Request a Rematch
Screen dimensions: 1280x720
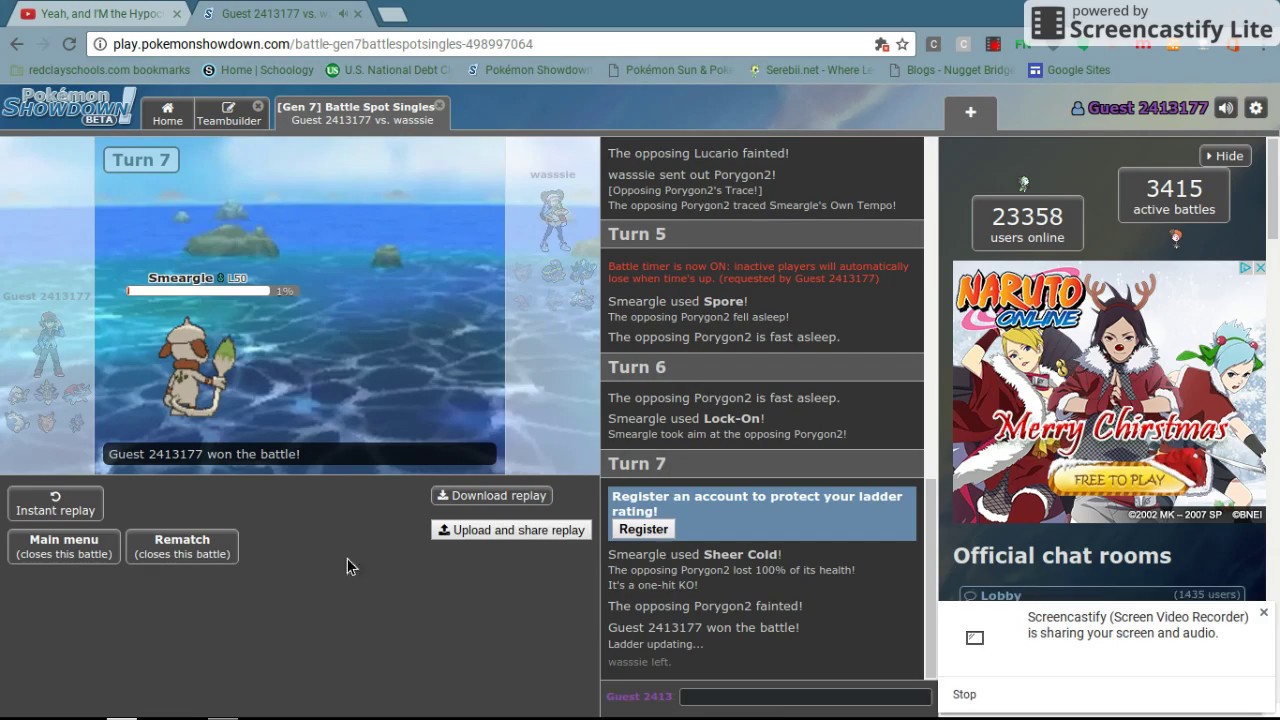[182, 546]
